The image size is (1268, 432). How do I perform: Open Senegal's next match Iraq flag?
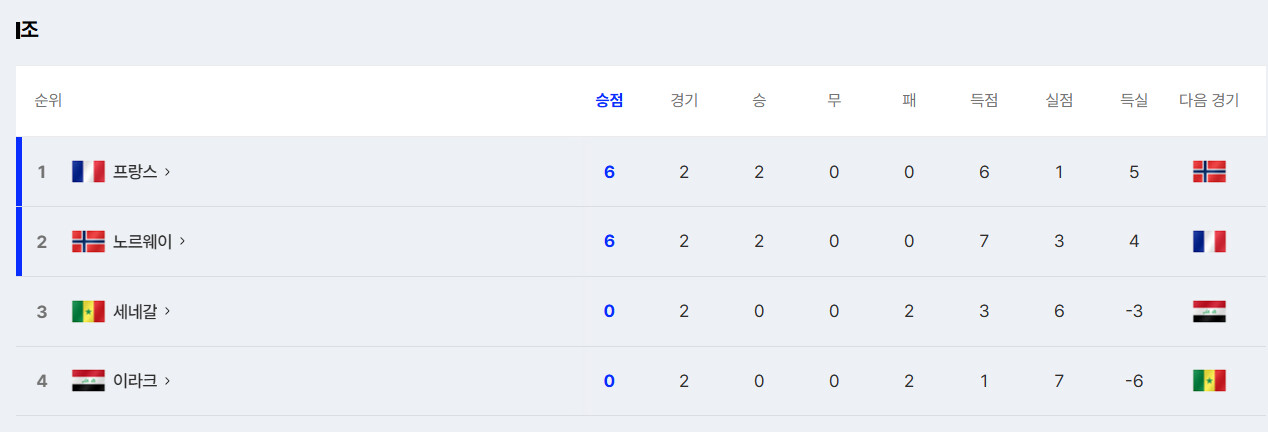(x=1209, y=311)
